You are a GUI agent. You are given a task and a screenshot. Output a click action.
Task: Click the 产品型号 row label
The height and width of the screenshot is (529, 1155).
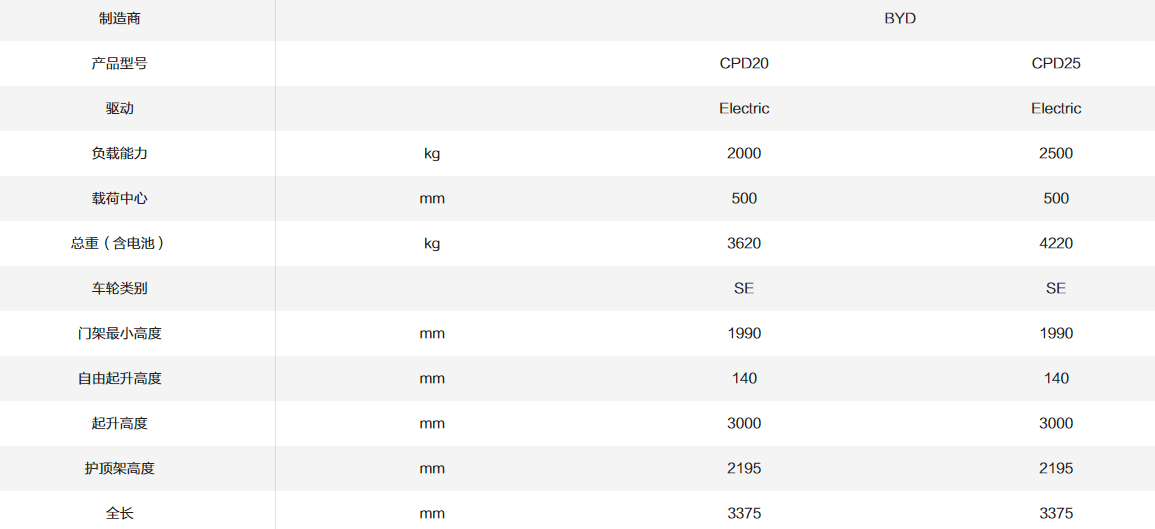[120, 63]
